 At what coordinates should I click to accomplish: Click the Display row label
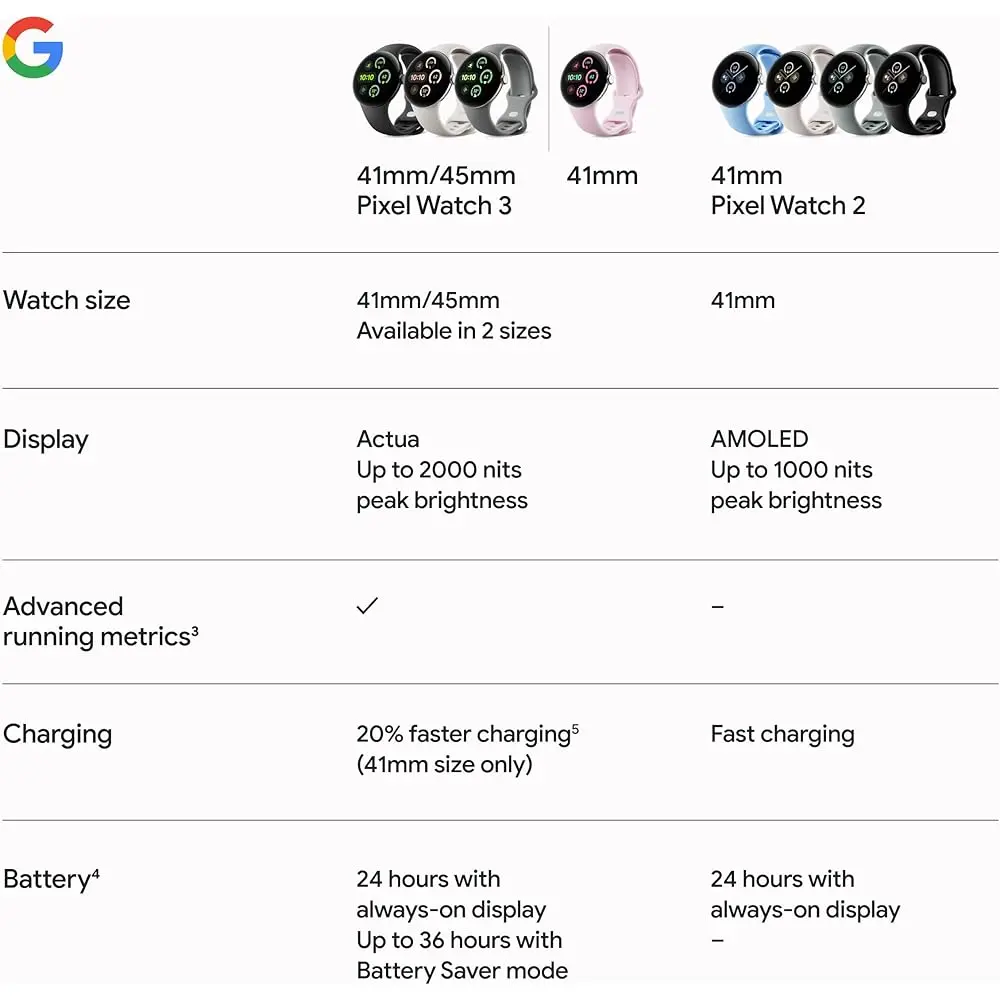46,439
